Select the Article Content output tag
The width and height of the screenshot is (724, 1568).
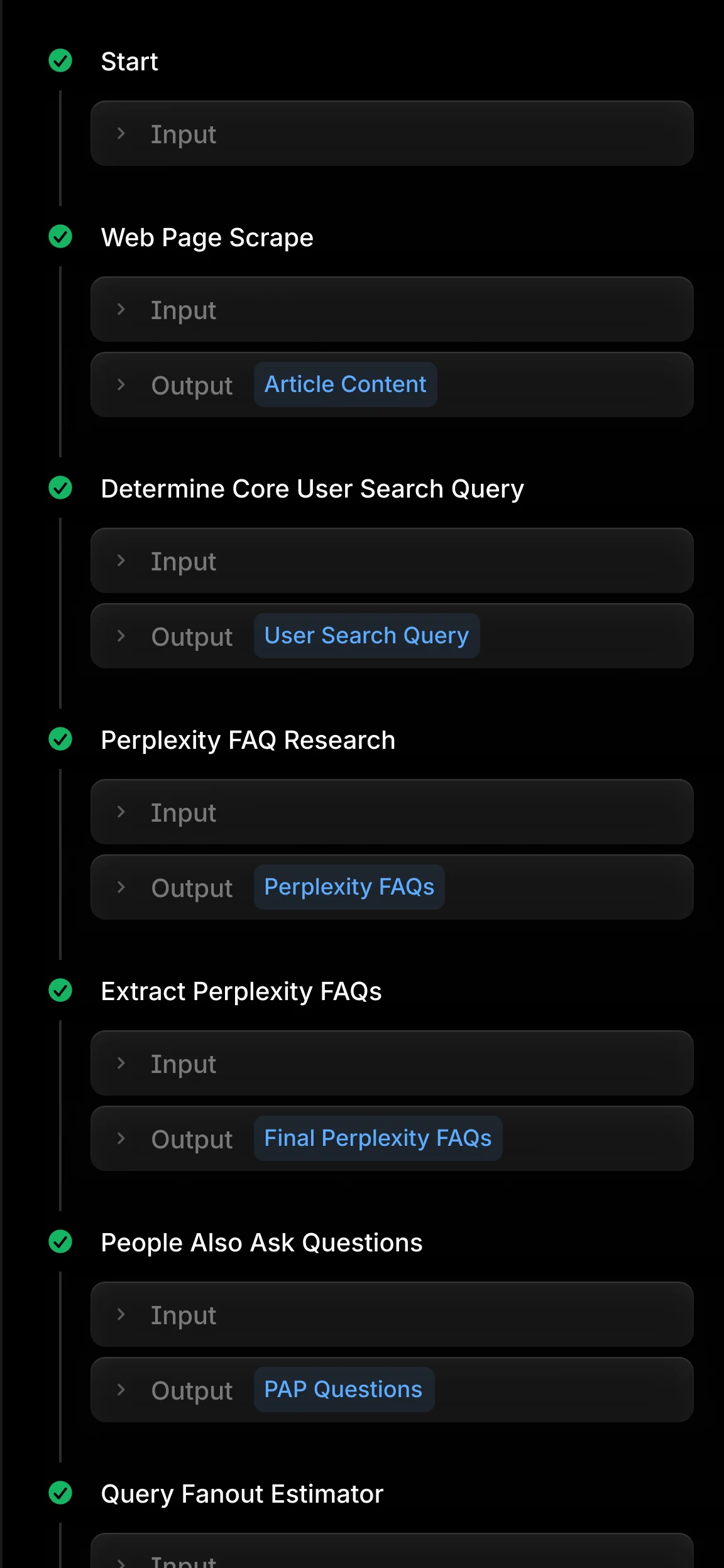[x=344, y=384]
